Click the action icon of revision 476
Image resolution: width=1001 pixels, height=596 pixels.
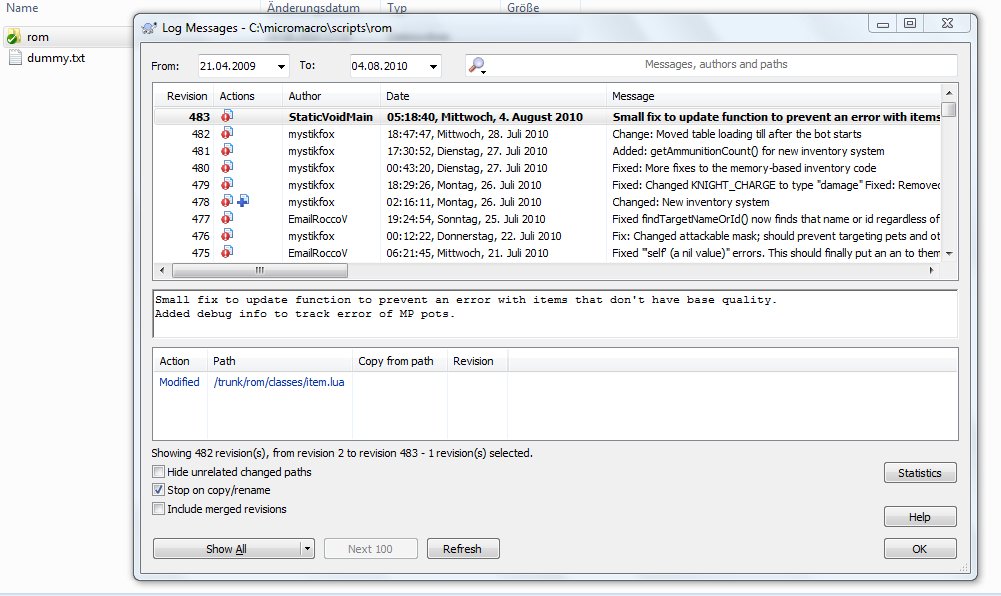click(x=227, y=236)
